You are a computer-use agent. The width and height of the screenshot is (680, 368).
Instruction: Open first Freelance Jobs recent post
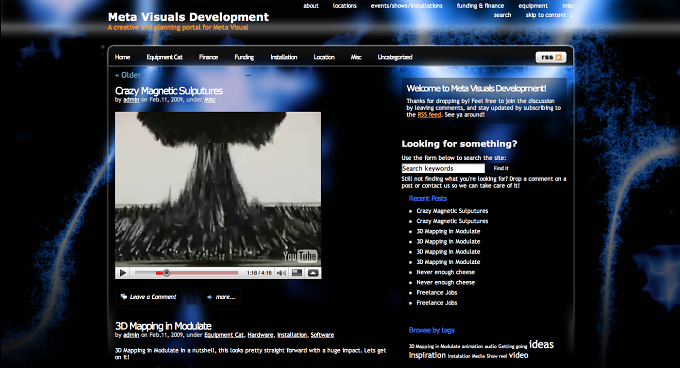tap(437, 293)
